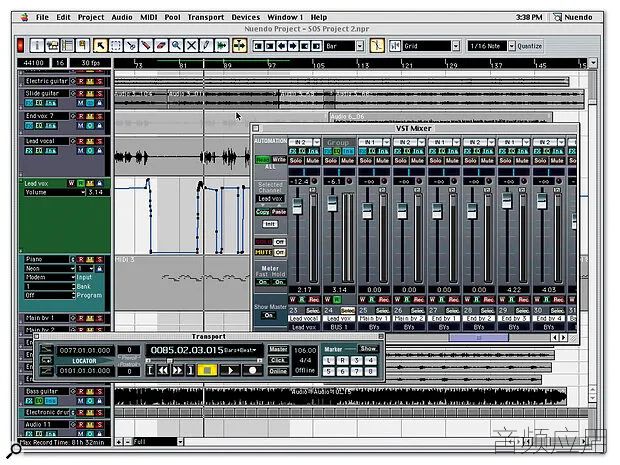Open the Bar ruler format dropdown
This screenshot has height=465, width=620.
pos(360,46)
